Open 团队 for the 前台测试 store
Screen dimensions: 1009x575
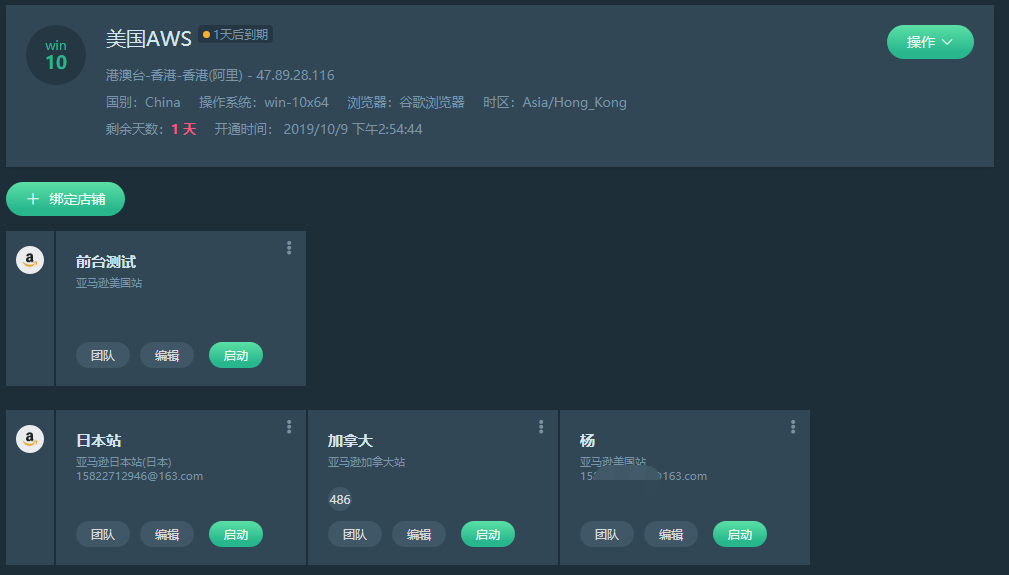pos(103,356)
